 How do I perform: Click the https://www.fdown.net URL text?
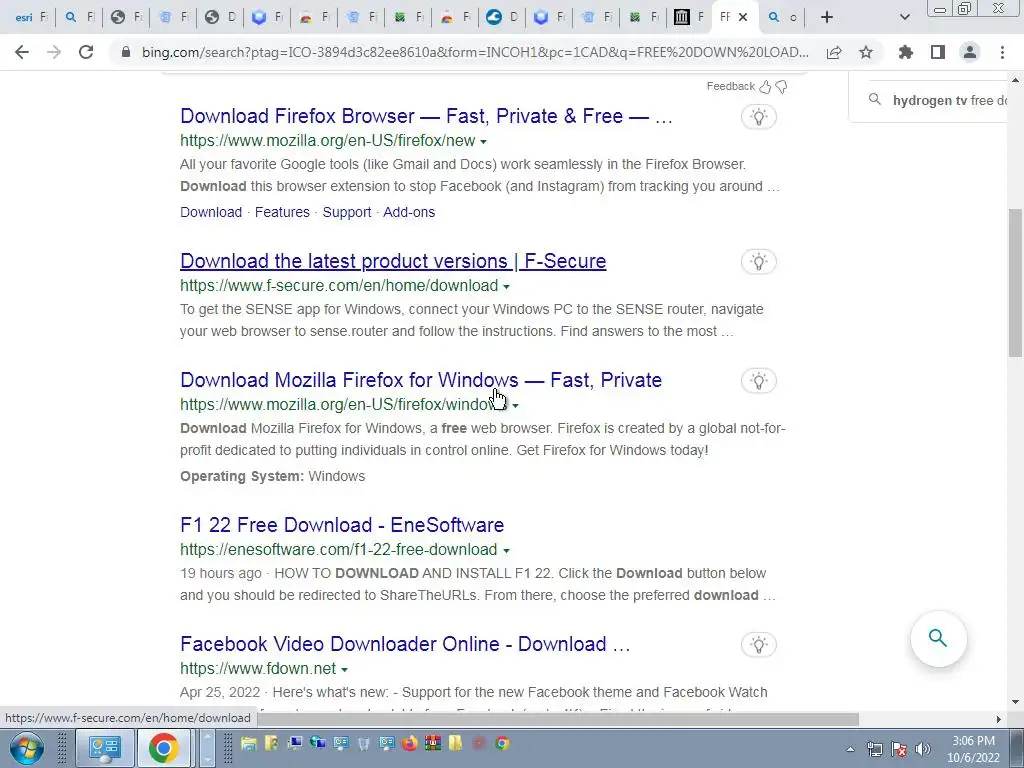coord(258,669)
